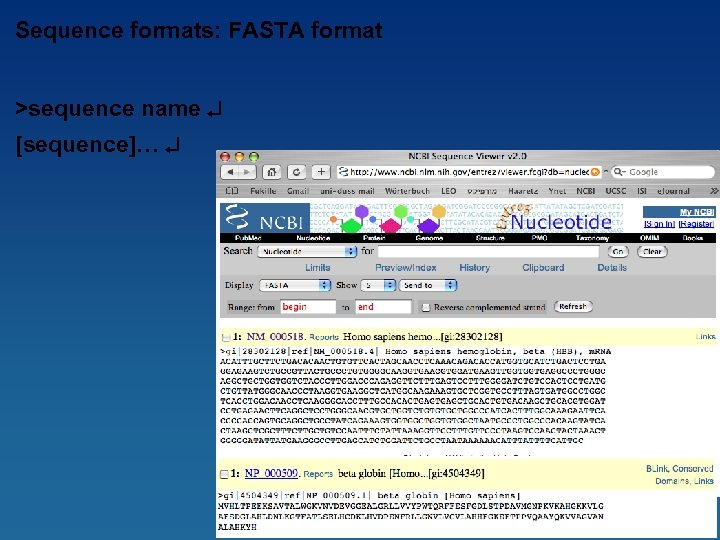Open the Display FASTA format dropdown
Screen dimensions: 720x540
point(295,285)
